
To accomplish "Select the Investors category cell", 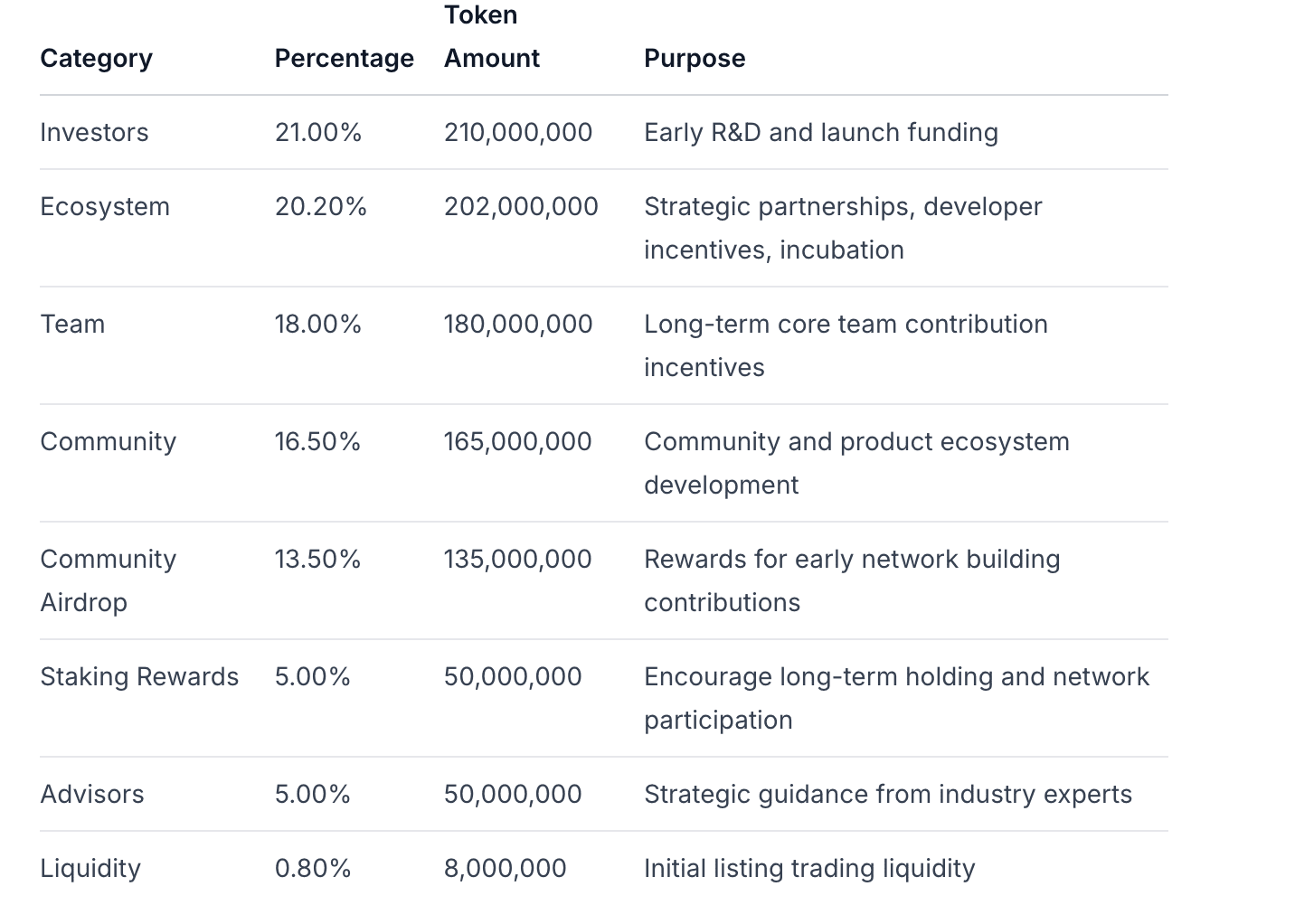I will click(94, 132).
